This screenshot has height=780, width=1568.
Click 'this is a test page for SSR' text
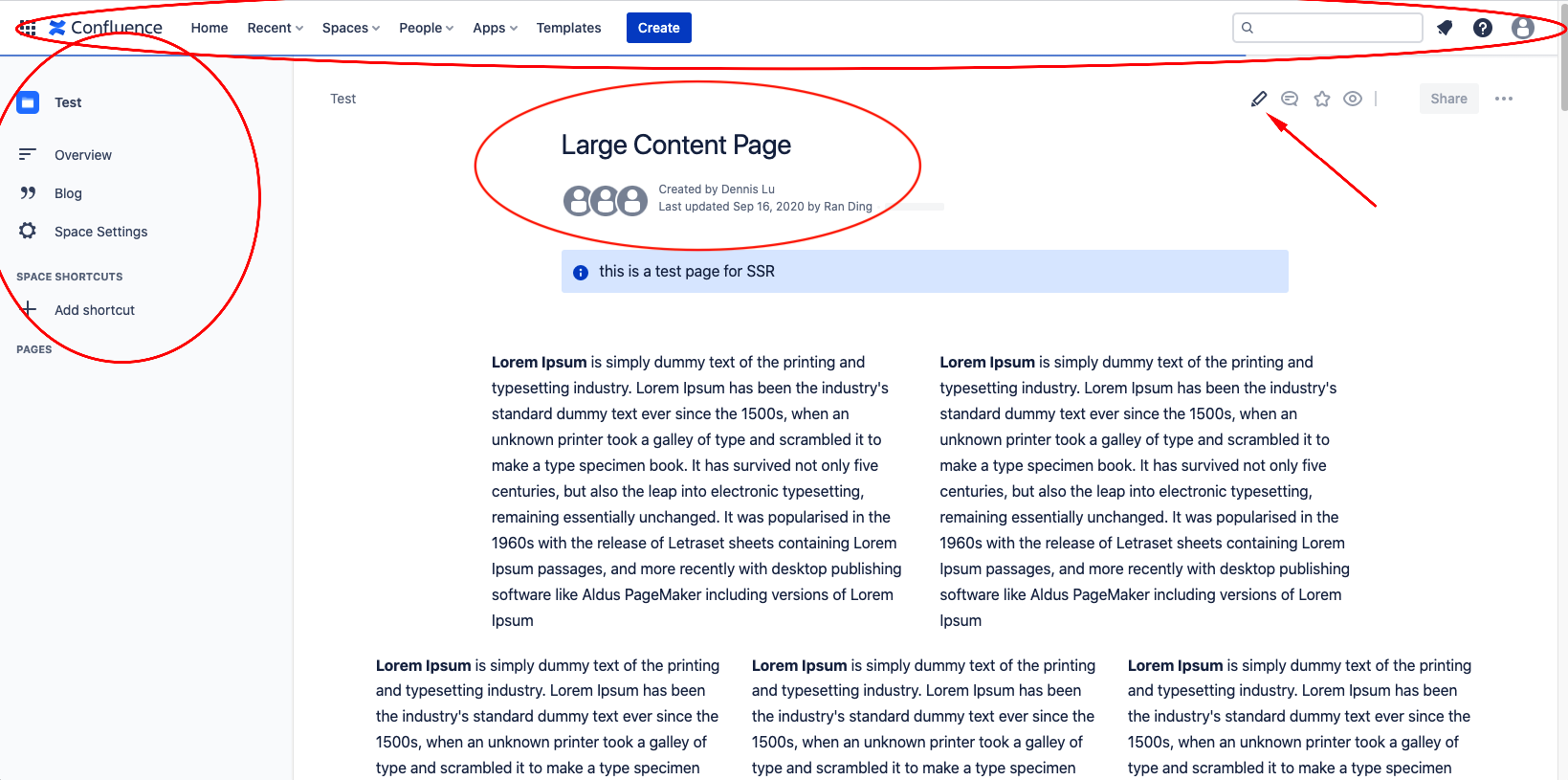[687, 272]
